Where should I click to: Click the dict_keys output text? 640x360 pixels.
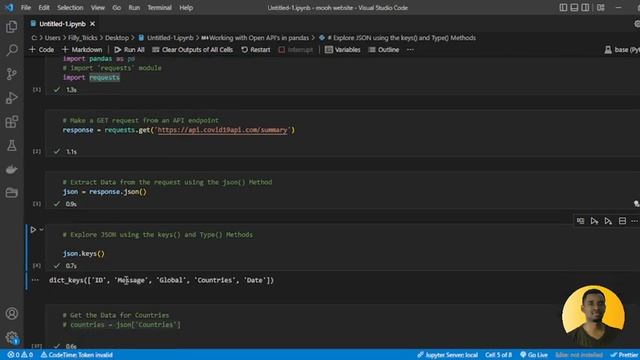[x=162, y=280]
